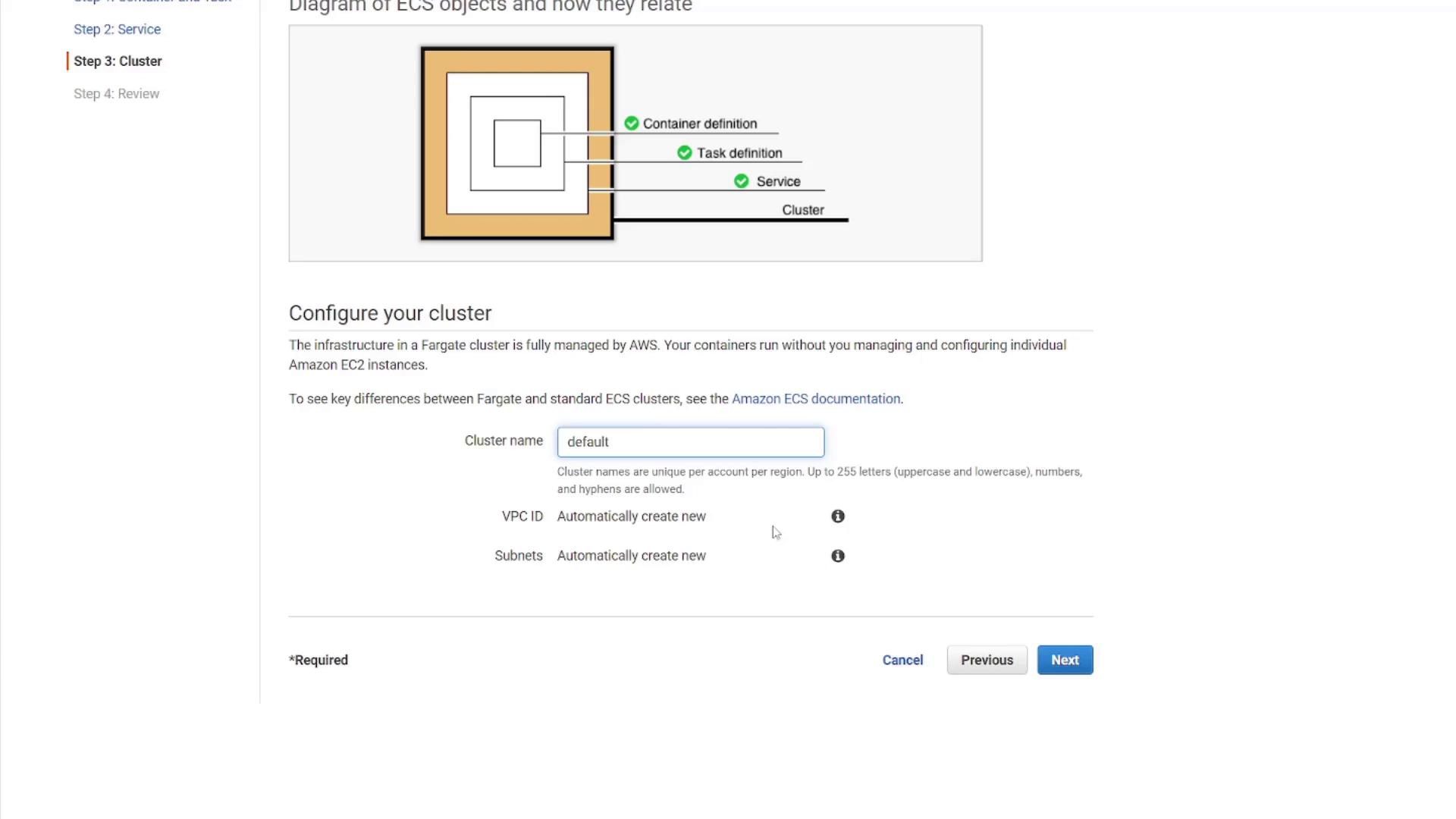This screenshot has height=819, width=1456.
Task: Click the Subnets 'Automatically create new' text
Action: (x=631, y=556)
